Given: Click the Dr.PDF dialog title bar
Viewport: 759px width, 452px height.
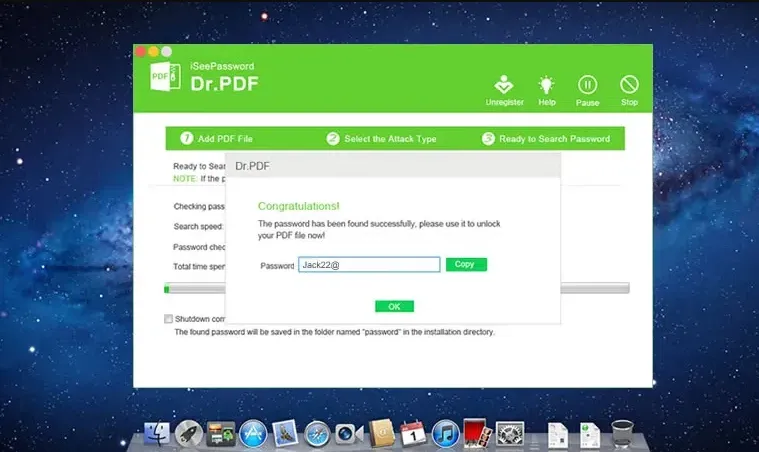Looking at the screenshot, I should pos(393,166).
